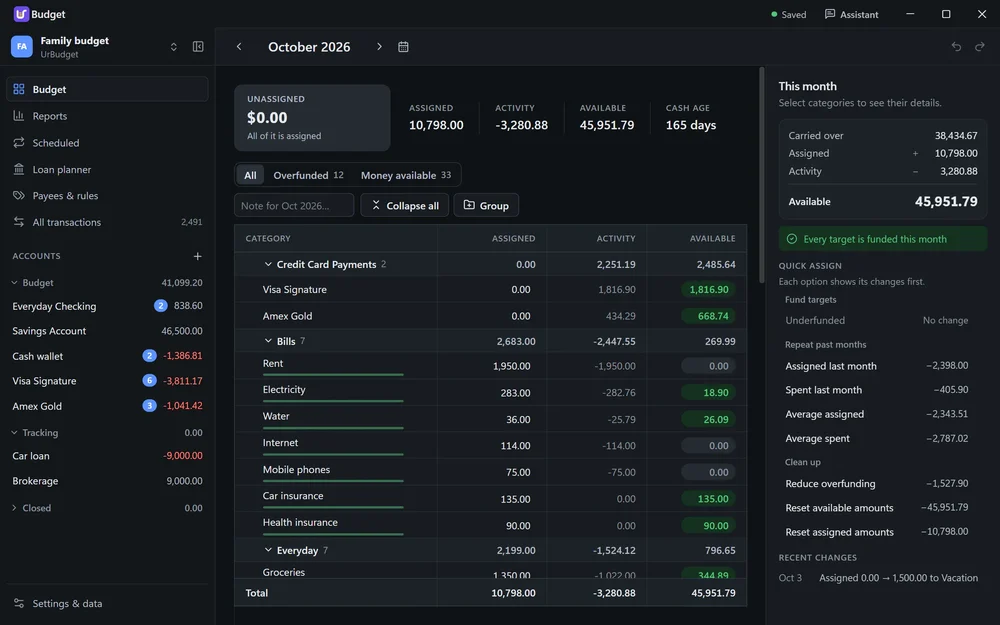Click the add account plus icon

tap(198, 256)
